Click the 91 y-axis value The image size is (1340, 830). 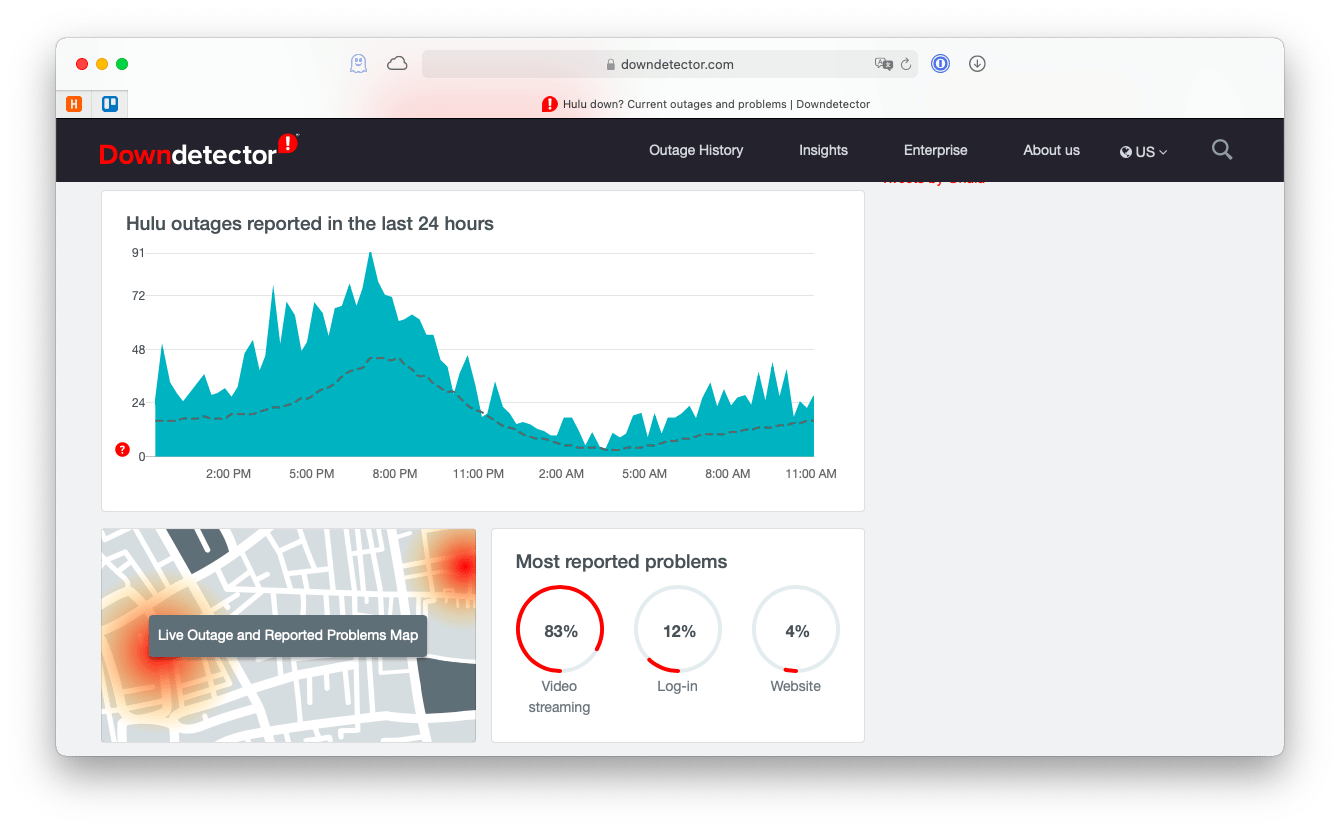138,253
